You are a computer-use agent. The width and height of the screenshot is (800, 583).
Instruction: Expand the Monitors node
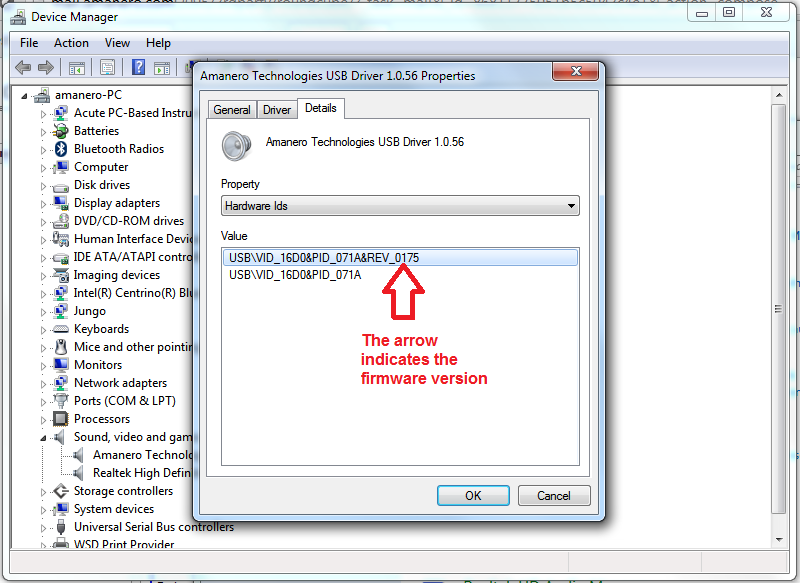pos(43,366)
